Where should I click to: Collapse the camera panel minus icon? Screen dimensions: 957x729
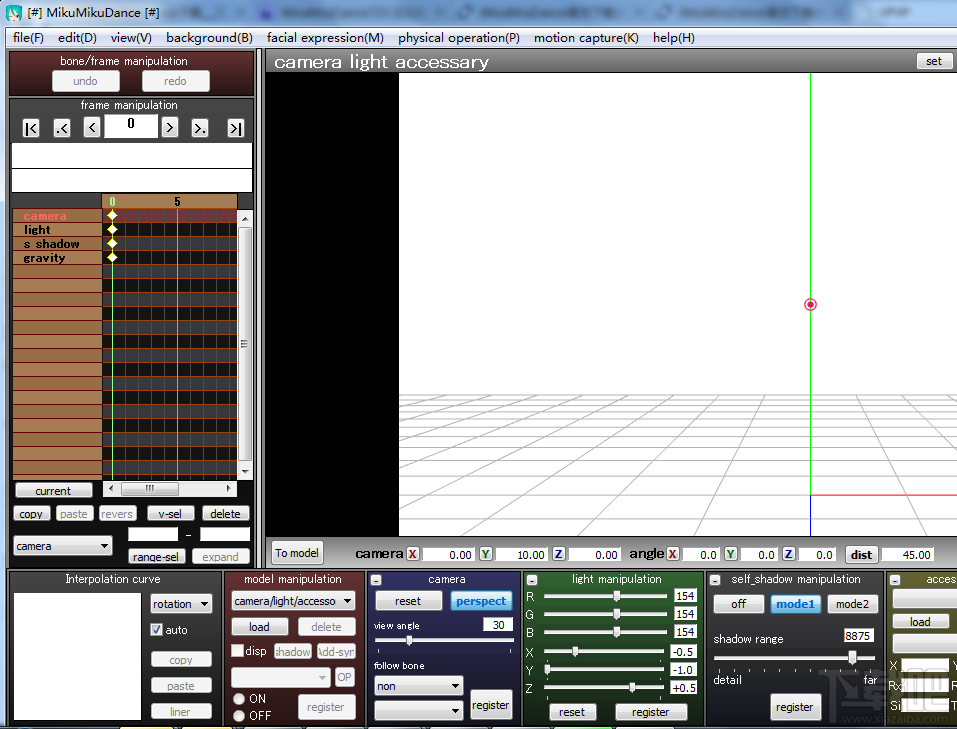click(377, 580)
